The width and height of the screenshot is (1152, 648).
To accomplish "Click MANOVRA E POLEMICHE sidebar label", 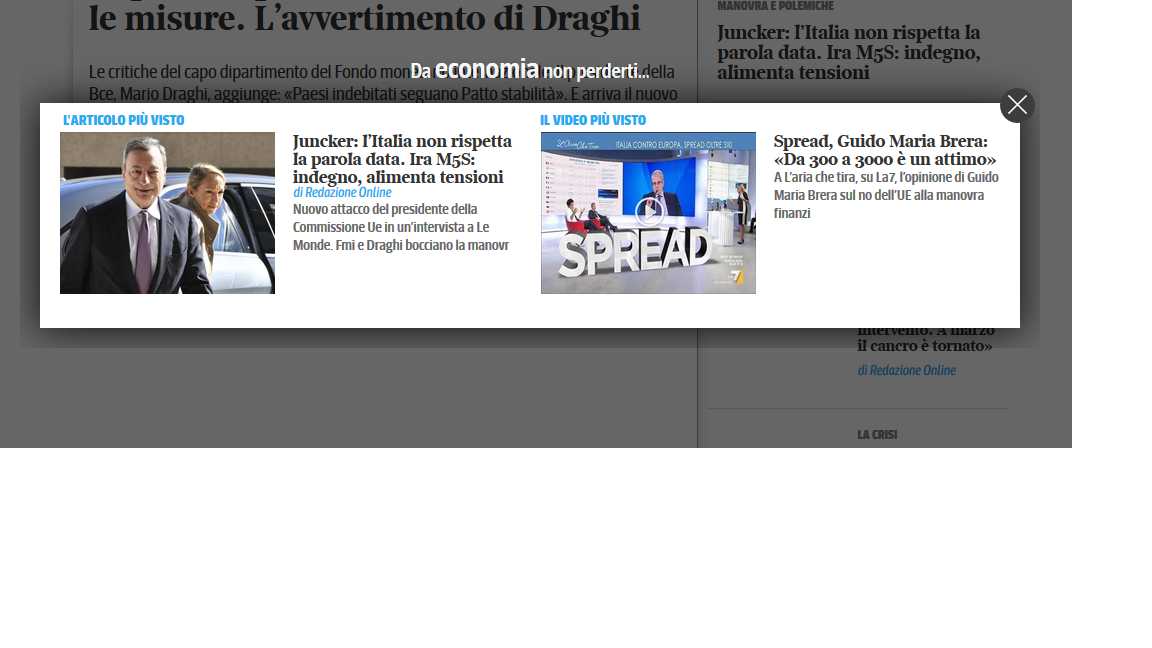I will (x=775, y=6).
